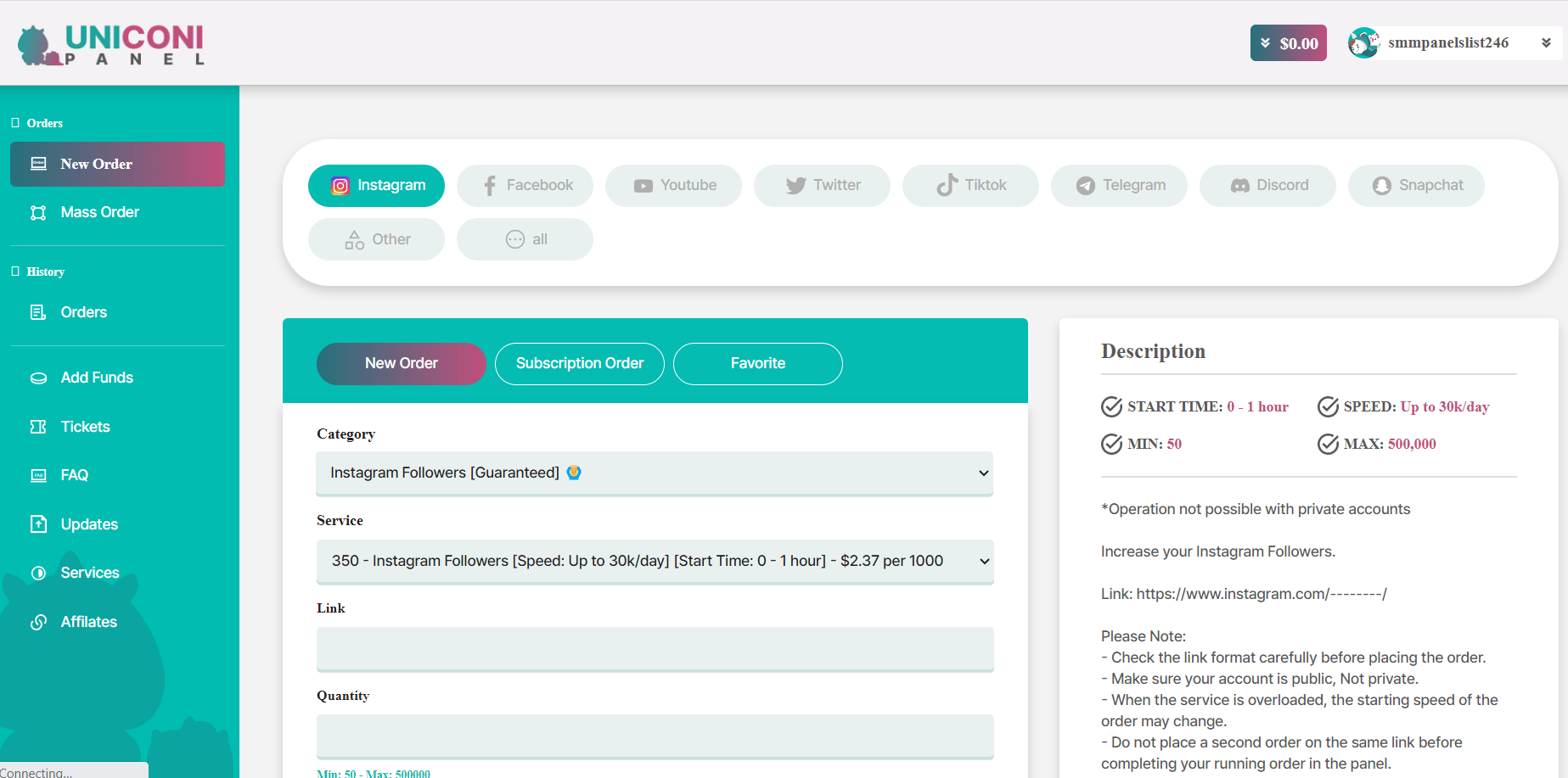1568x778 pixels.
Task: Select the Instagram platform filter
Action: click(376, 186)
